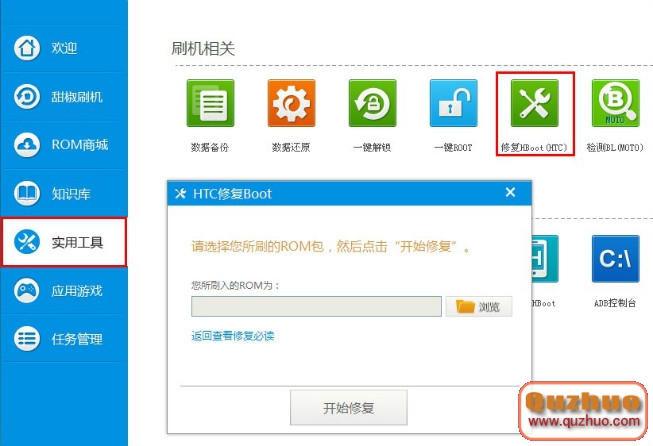Viewport: 653px width, 446px height.
Task: Open the 欢迎 welcome page
Action: [x=64, y=48]
